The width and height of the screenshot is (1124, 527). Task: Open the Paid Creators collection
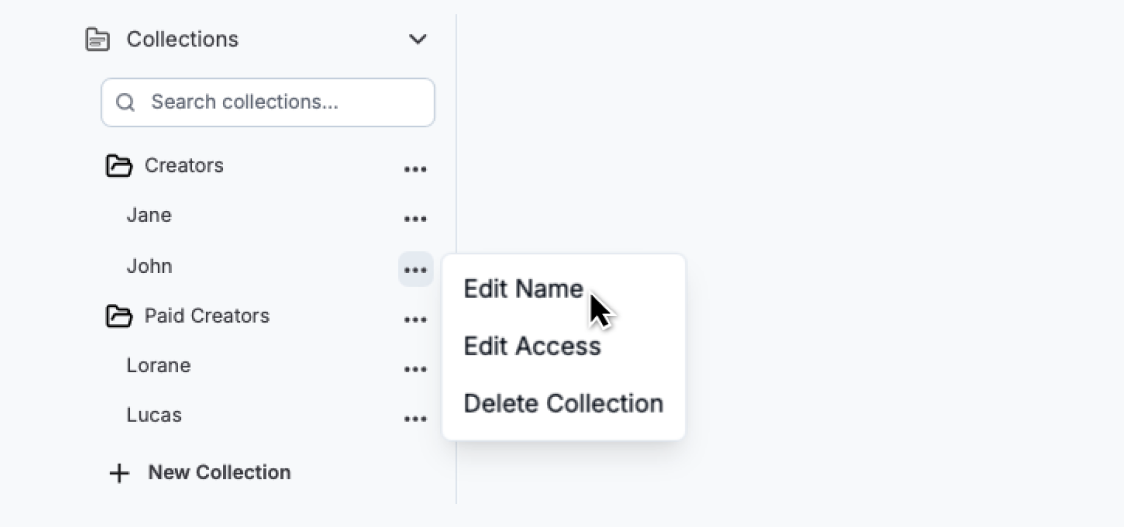[x=207, y=316]
